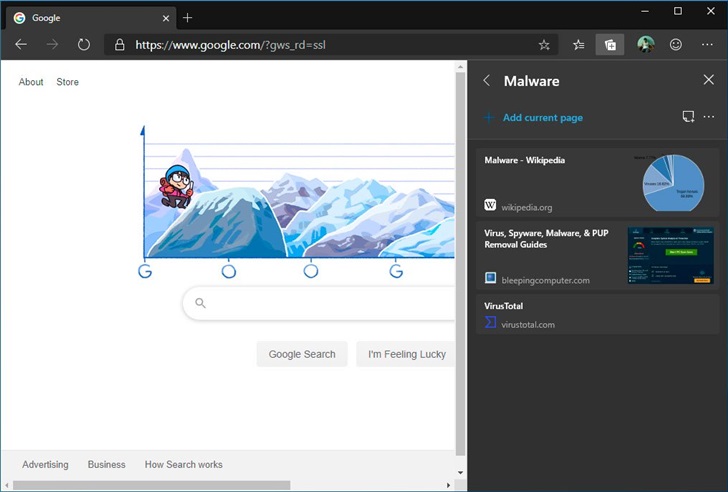Open a new tab with plus button
Screen dimensions: 728x492
click(x=187, y=18)
